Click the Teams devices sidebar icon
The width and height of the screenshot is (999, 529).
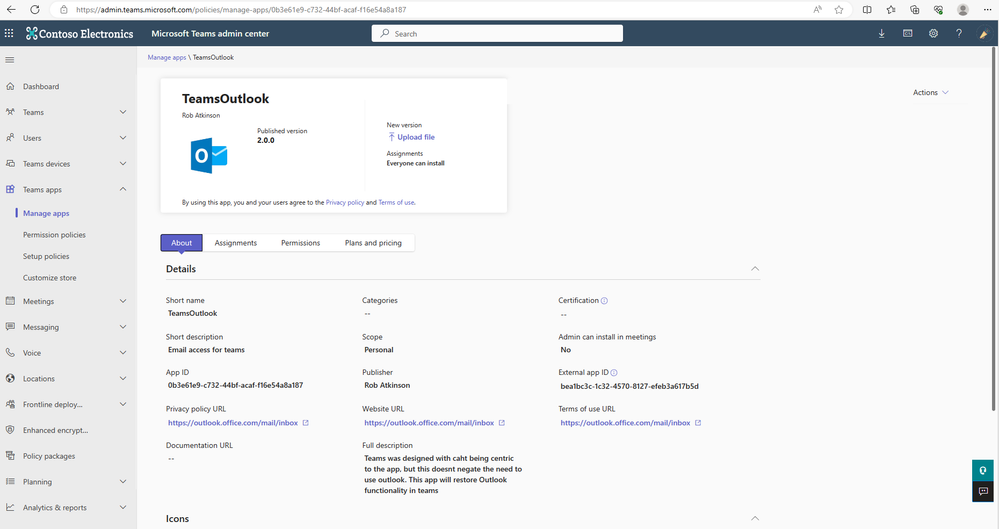(10, 164)
